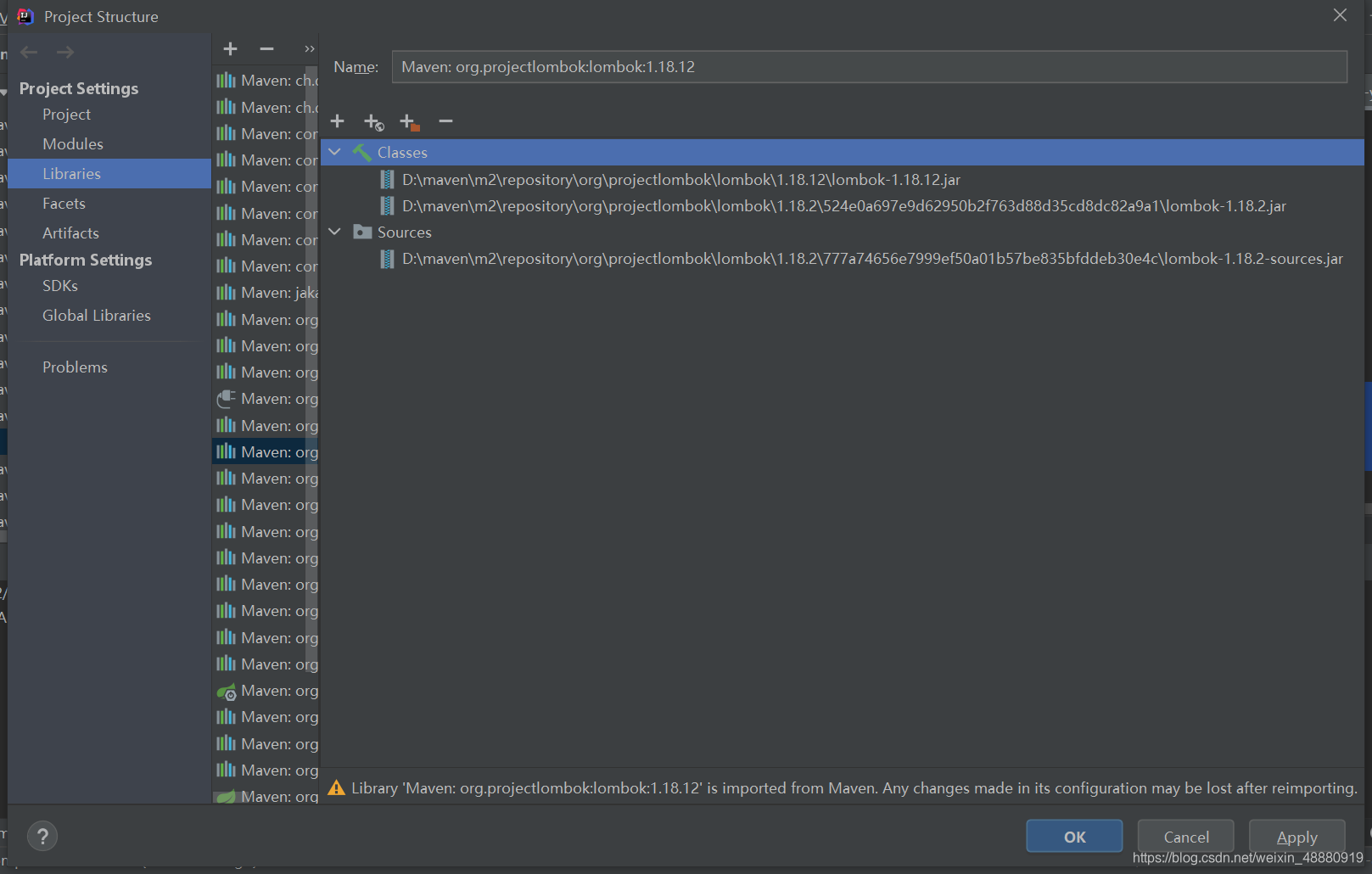The height and width of the screenshot is (874, 1372).
Task: Click the Maven import warning message
Action: [854, 788]
